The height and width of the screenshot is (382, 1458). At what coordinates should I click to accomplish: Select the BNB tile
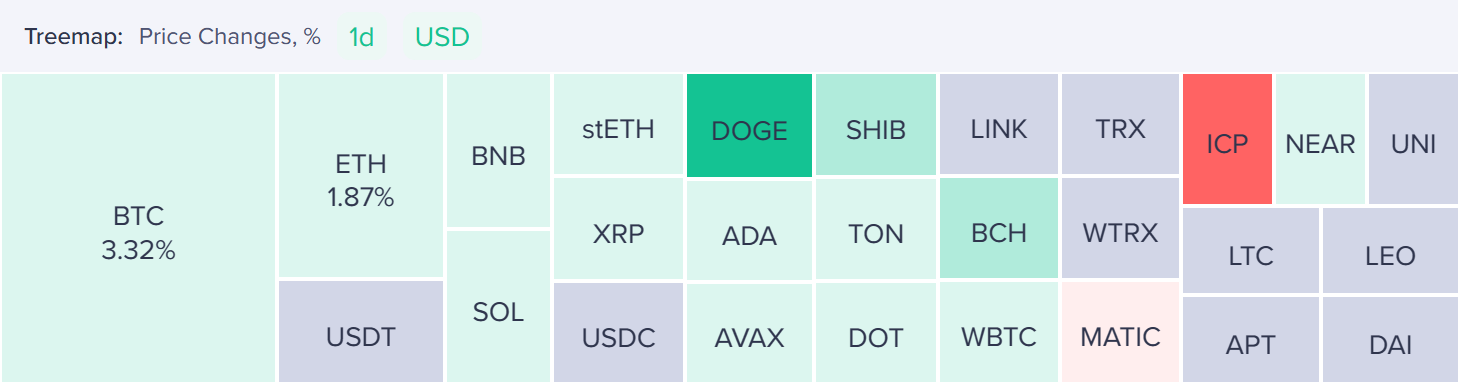(x=498, y=151)
